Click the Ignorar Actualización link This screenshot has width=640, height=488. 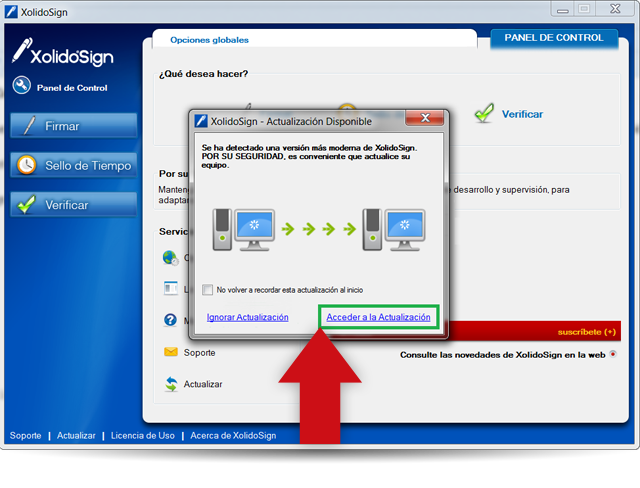pos(247,317)
